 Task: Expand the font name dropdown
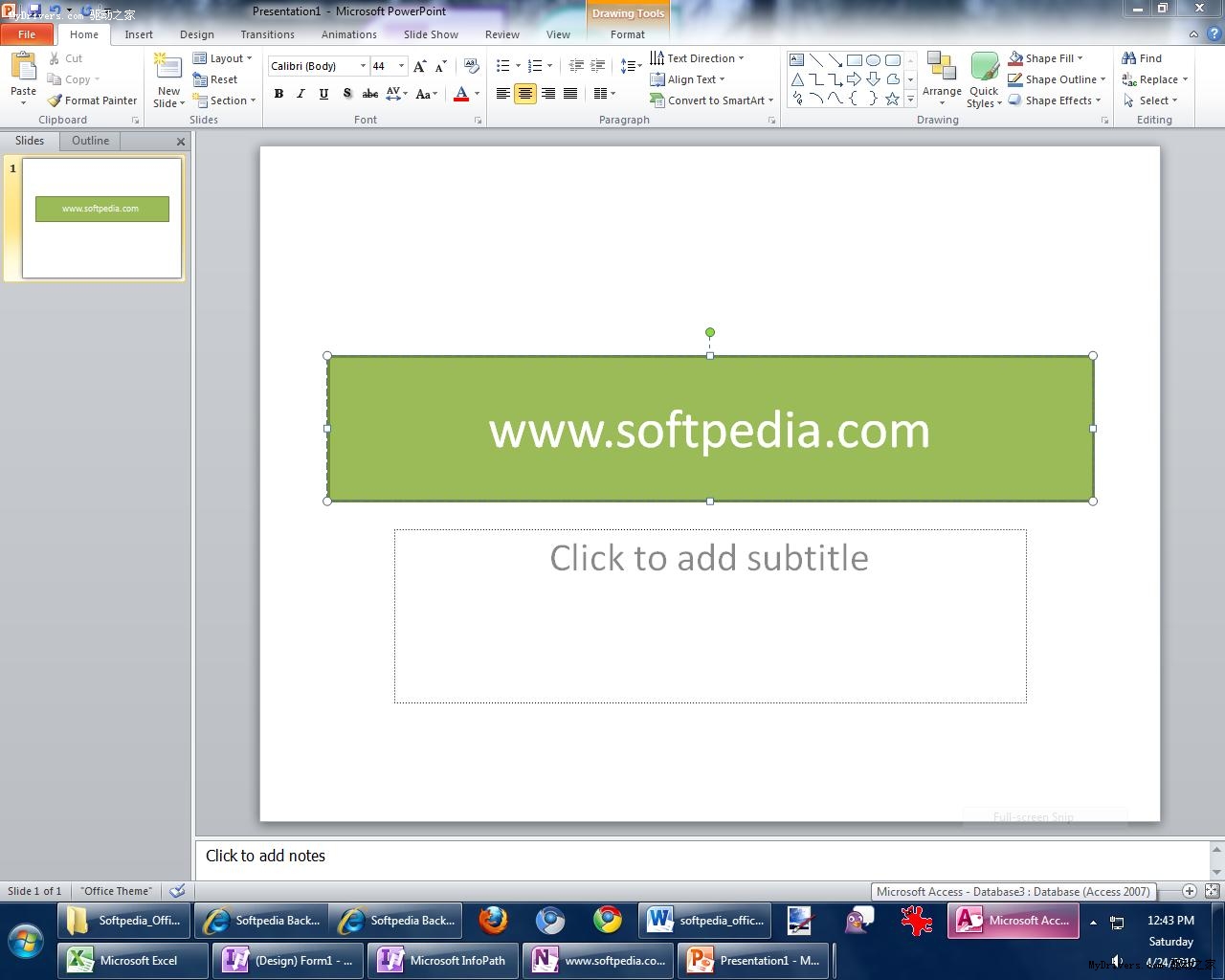tap(363, 66)
